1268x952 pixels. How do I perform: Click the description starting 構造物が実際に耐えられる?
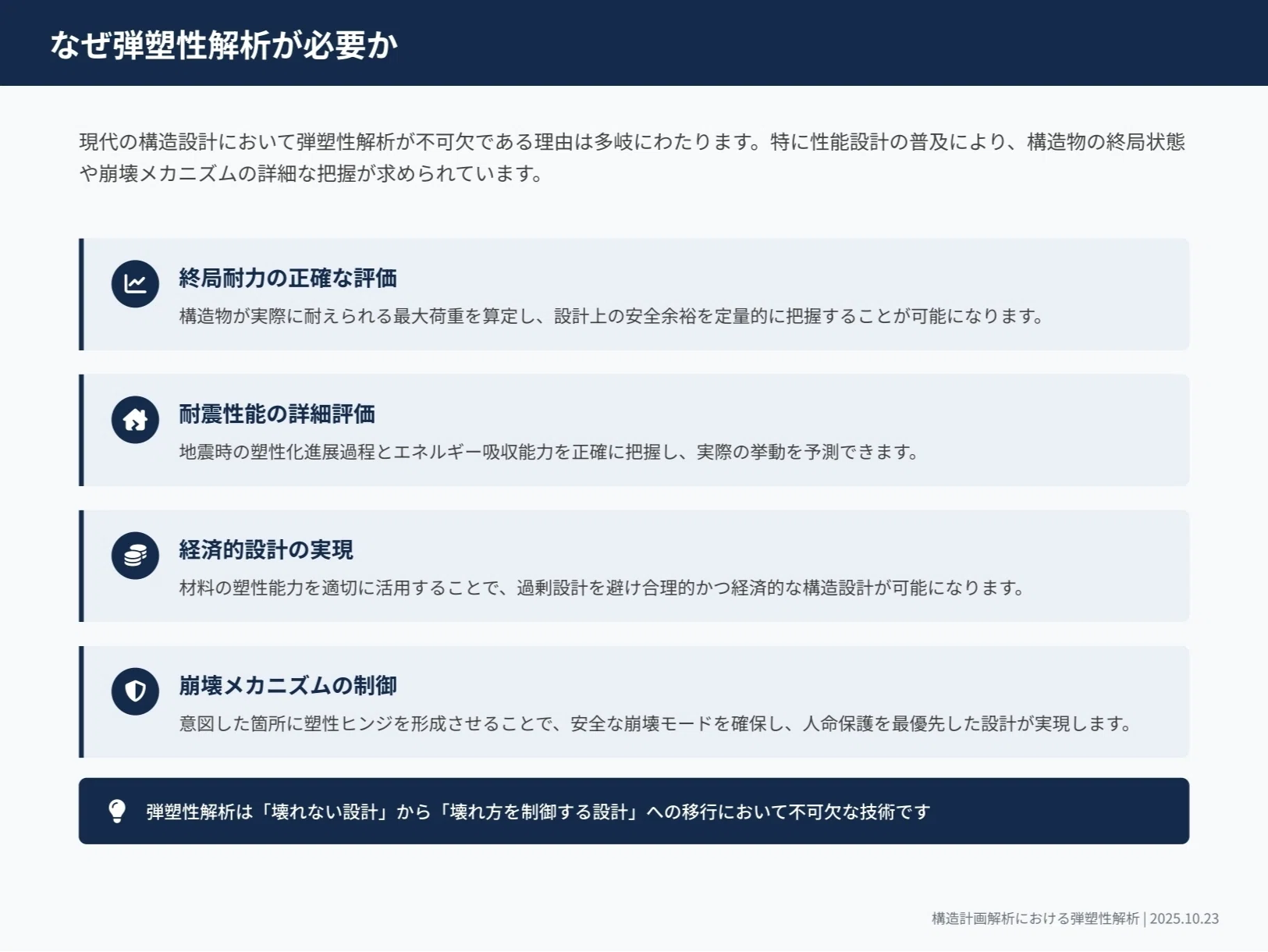point(612,316)
